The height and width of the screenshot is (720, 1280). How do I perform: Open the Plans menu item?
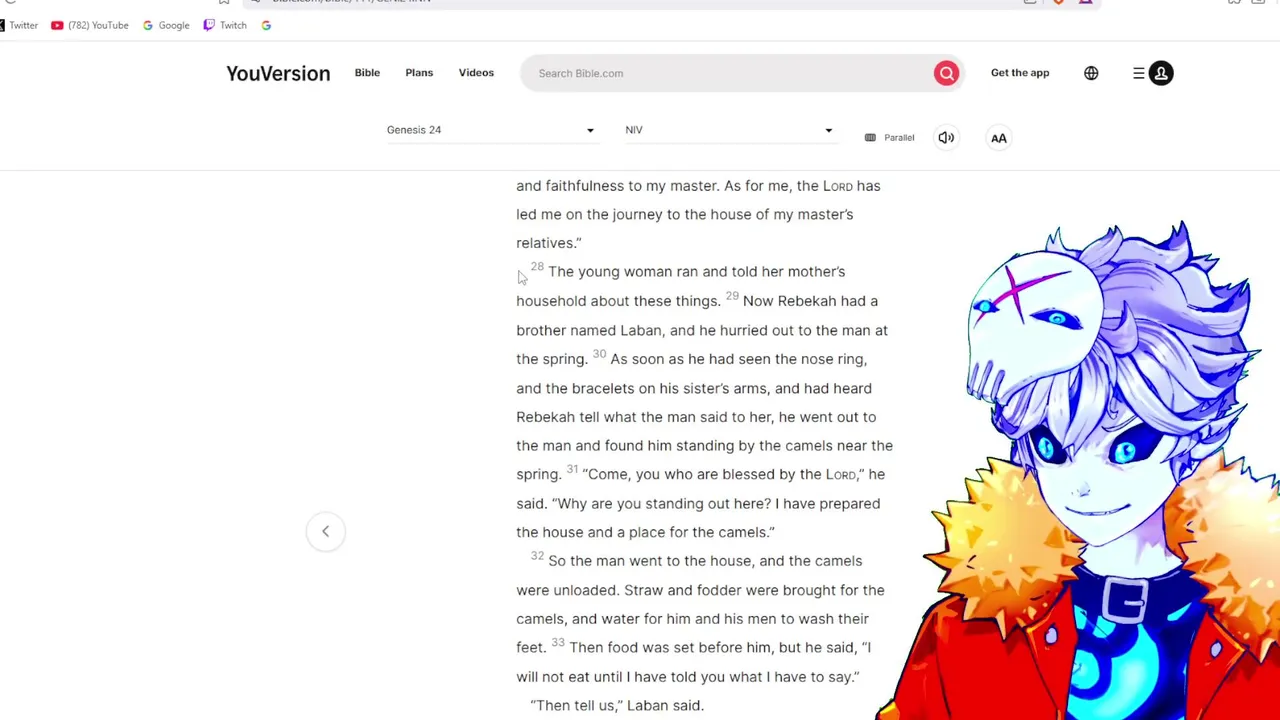coord(419,73)
